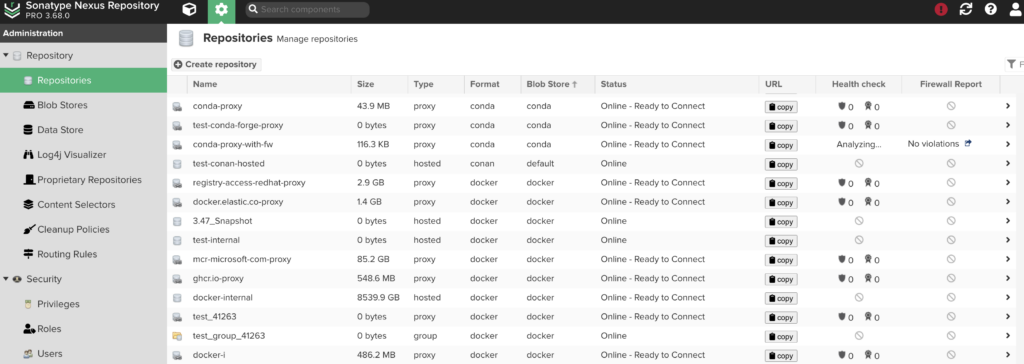Click No violations firewall report link

[x=933, y=144]
